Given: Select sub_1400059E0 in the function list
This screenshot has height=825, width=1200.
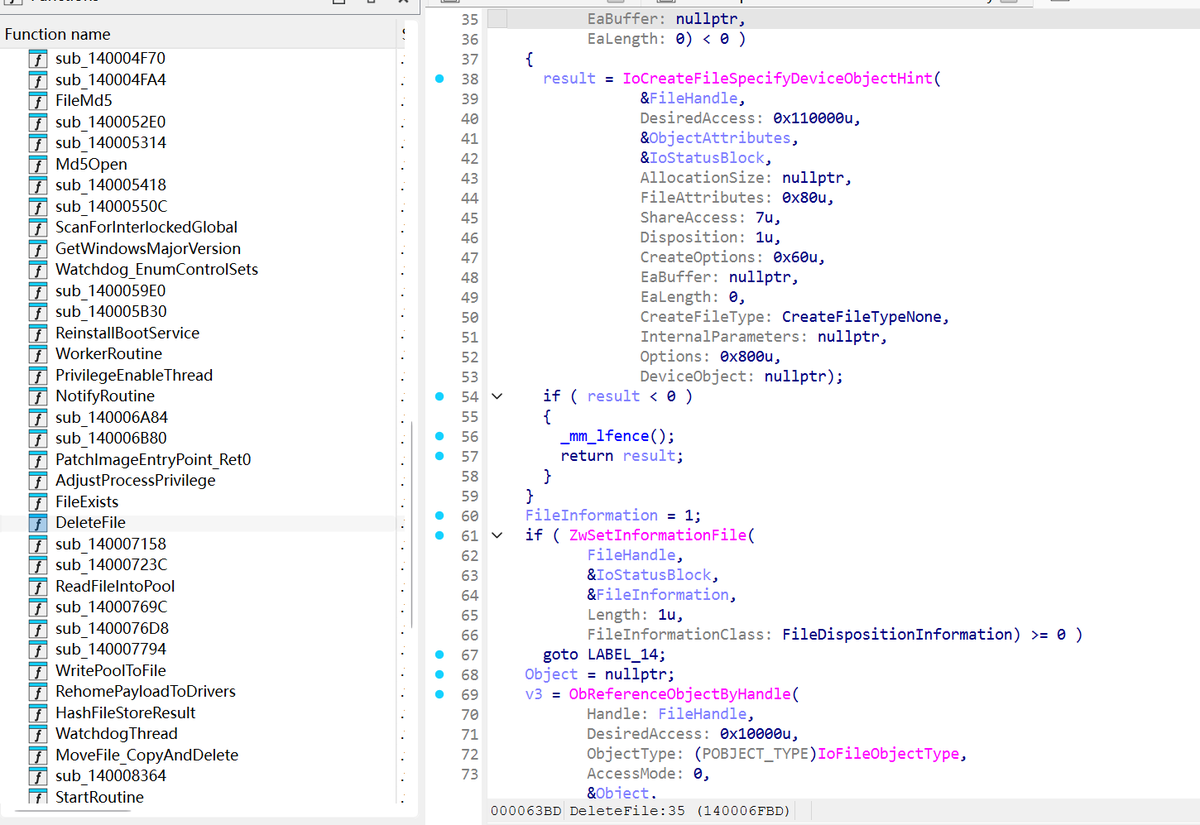Looking at the screenshot, I should 110,291.
